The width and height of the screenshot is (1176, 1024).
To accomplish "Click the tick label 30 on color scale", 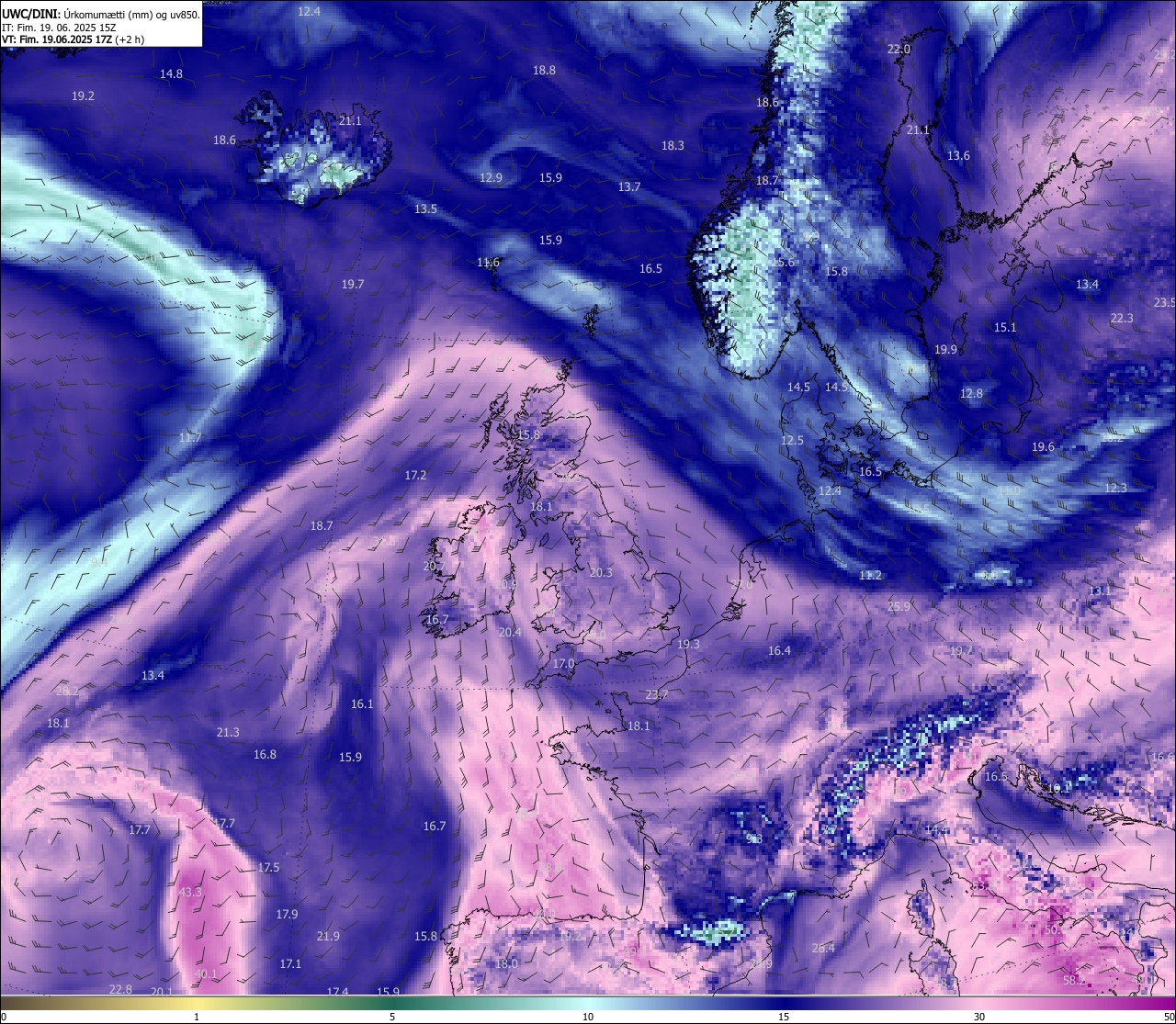I will pos(979,1016).
